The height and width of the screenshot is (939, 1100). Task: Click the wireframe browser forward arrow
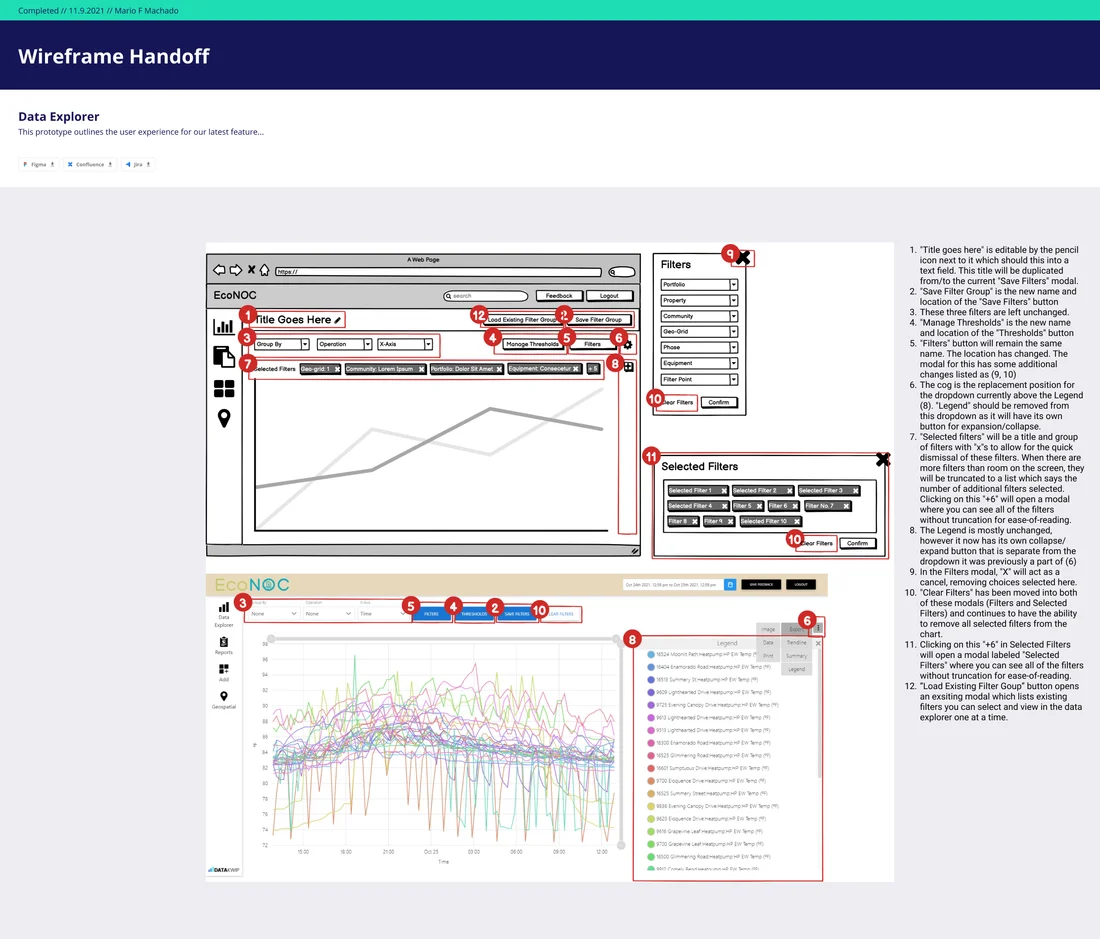(x=236, y=270)
